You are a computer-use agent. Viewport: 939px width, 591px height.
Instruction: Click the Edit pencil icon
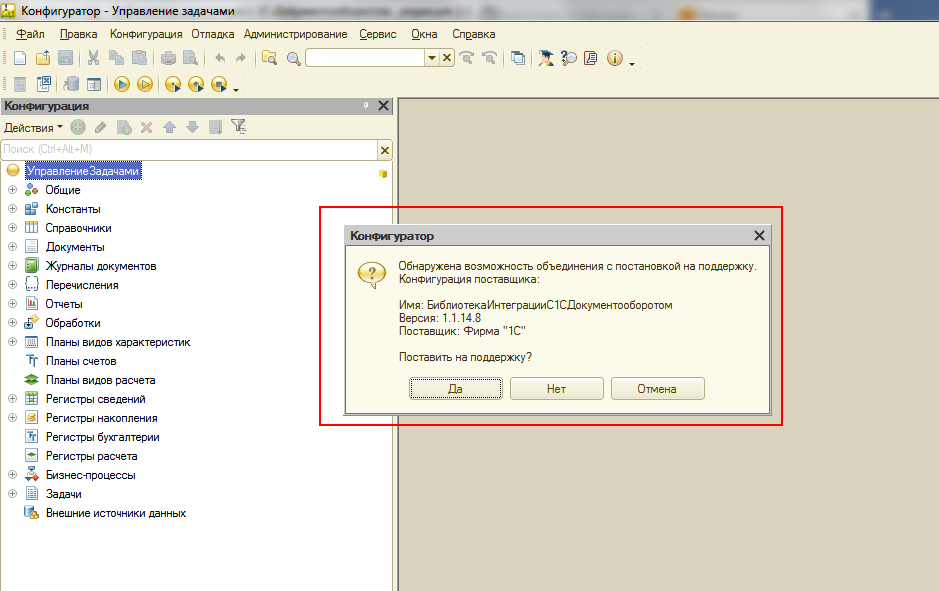pos(101,127)
